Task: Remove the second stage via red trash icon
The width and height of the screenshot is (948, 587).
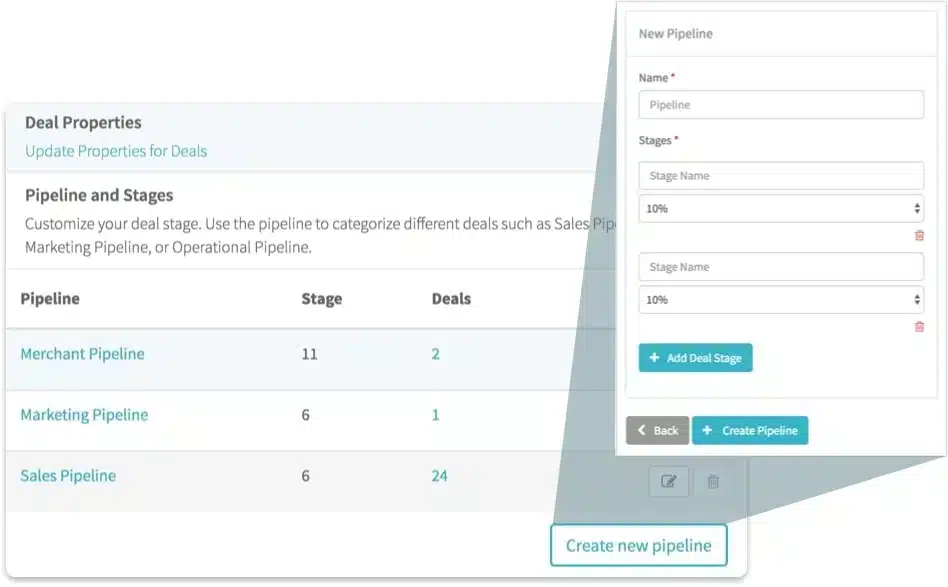Action: pyautogui.click(x=919, y=327)
